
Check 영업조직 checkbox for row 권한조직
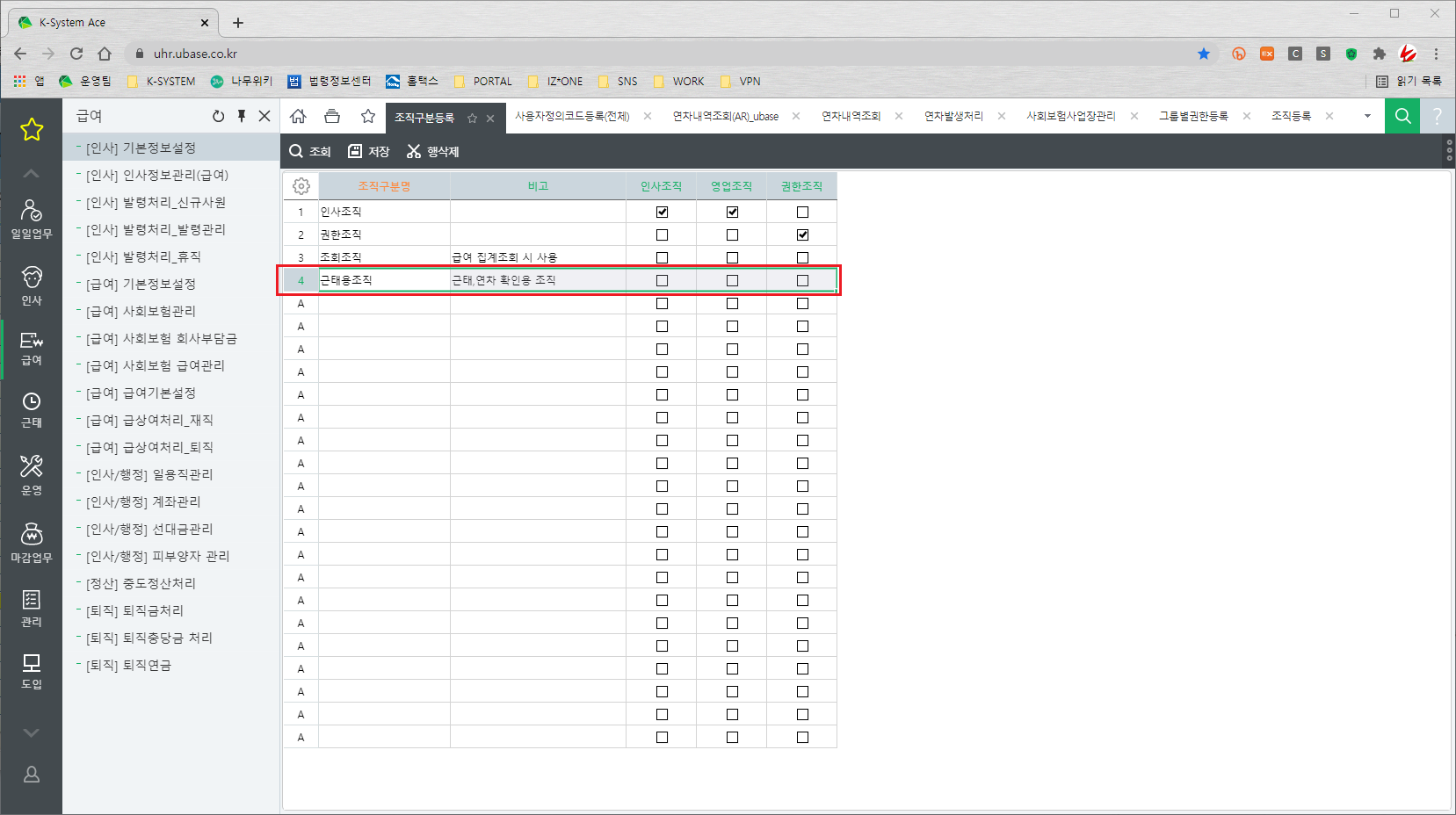click(732, 234)
